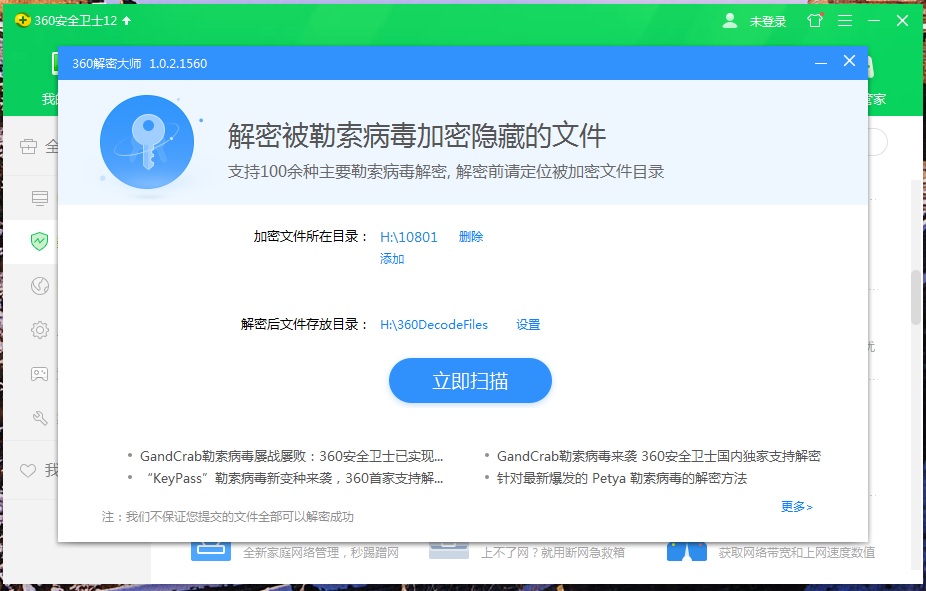926x591 pixels.
Task: Click the network speed test tool icon
Action: [687, 551]
